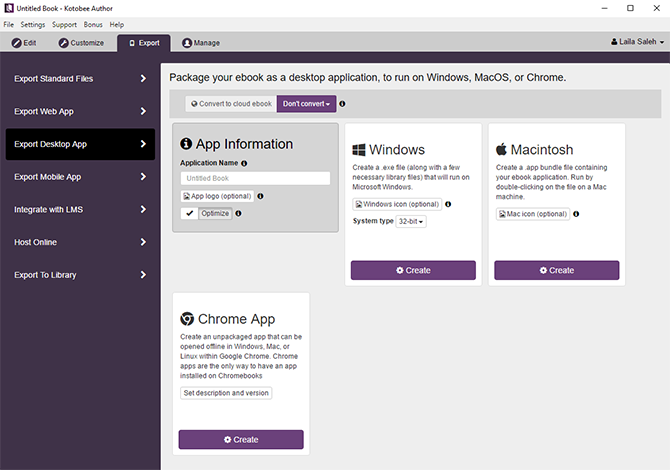The width and height of the screenshot is (670, 470).
Task: Click info icon next to Windows icon option
Action: (447, 204)
